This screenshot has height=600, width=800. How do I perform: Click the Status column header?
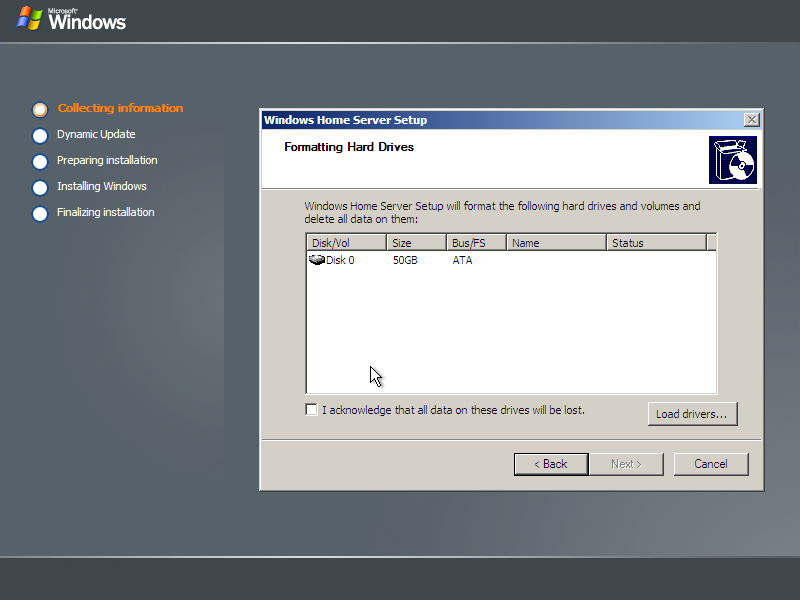(x=657, y=243)
